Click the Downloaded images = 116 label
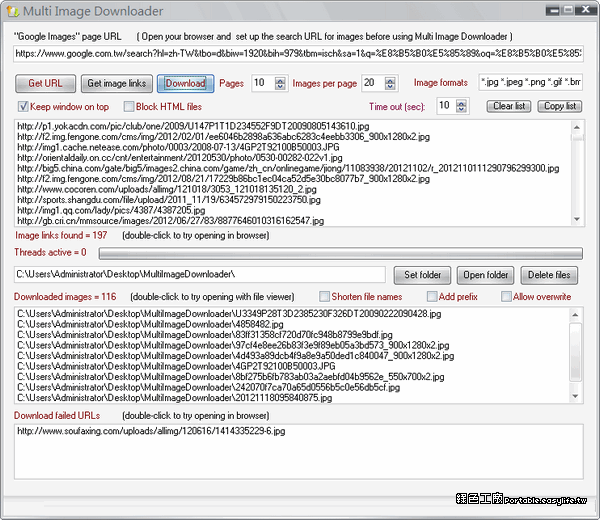This screenshot has width=600, height=520. pyautogui.click(x=65, y=297)
